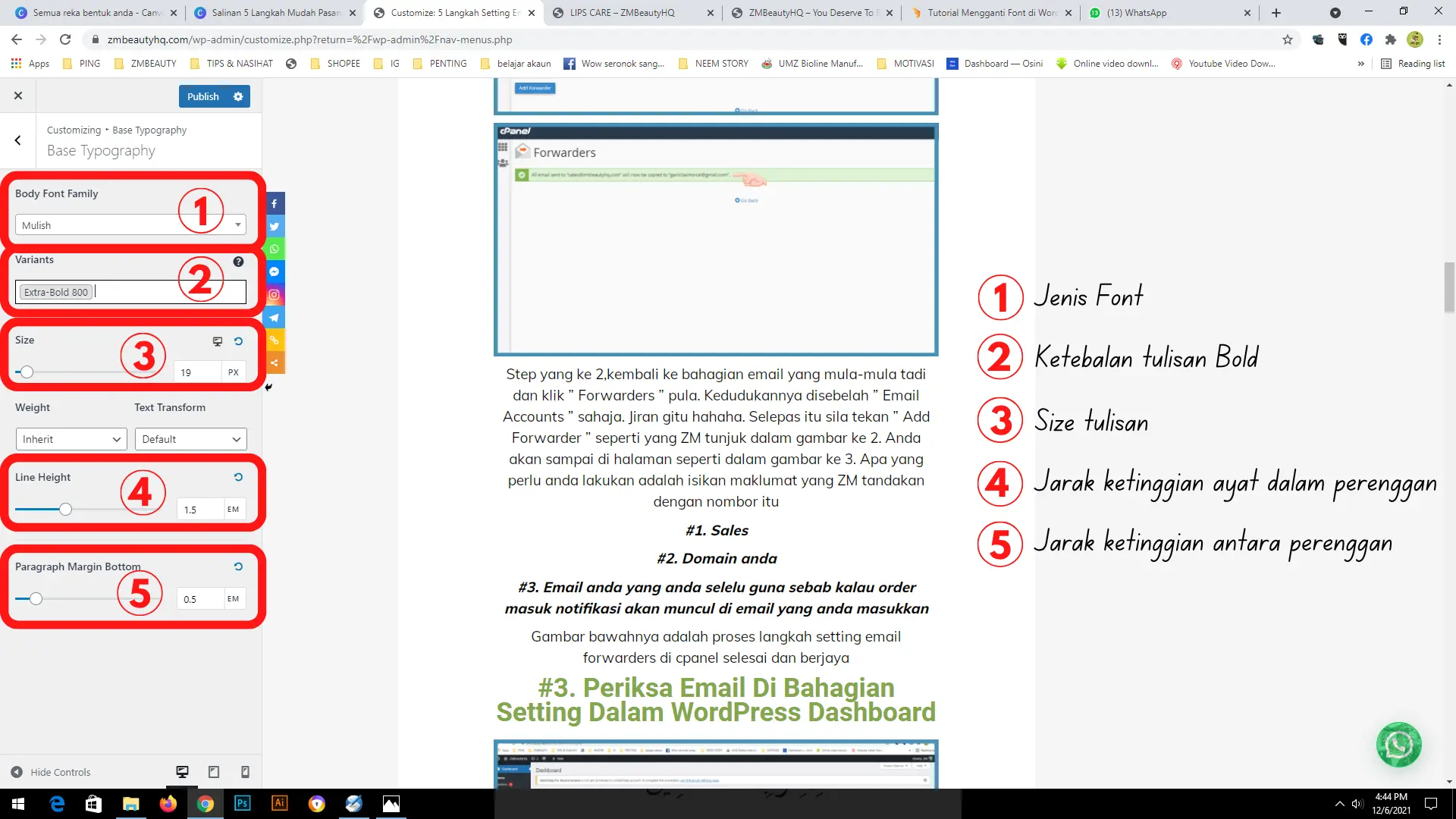Open Windows notification center icon
This screenshot has width=1456, height=819.
pyautogui.click(x=1431, y=804)
